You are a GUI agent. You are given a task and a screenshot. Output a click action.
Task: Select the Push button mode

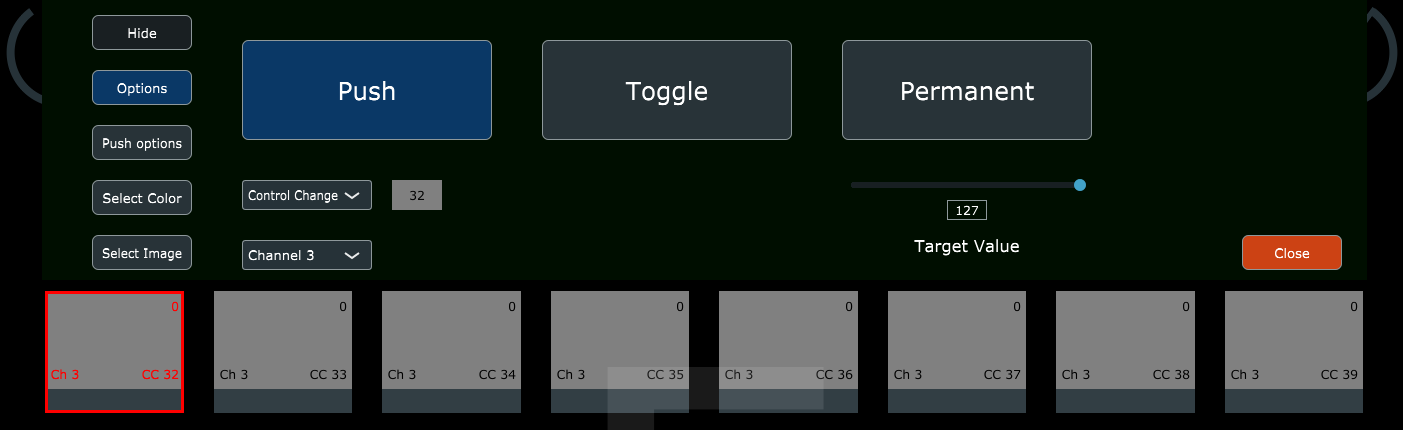point(366,90)
